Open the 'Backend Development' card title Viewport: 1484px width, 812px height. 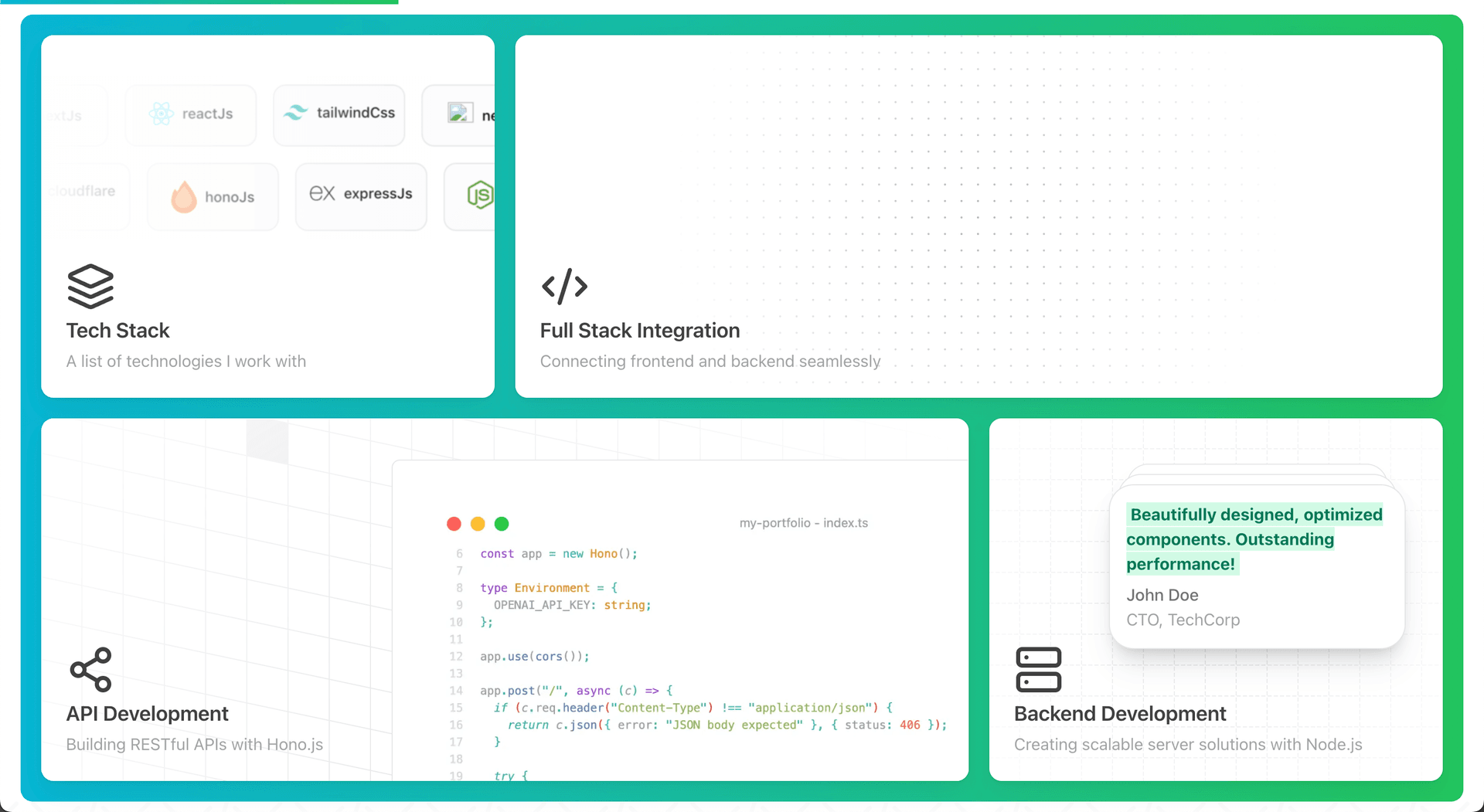[x=1119, y=714]
